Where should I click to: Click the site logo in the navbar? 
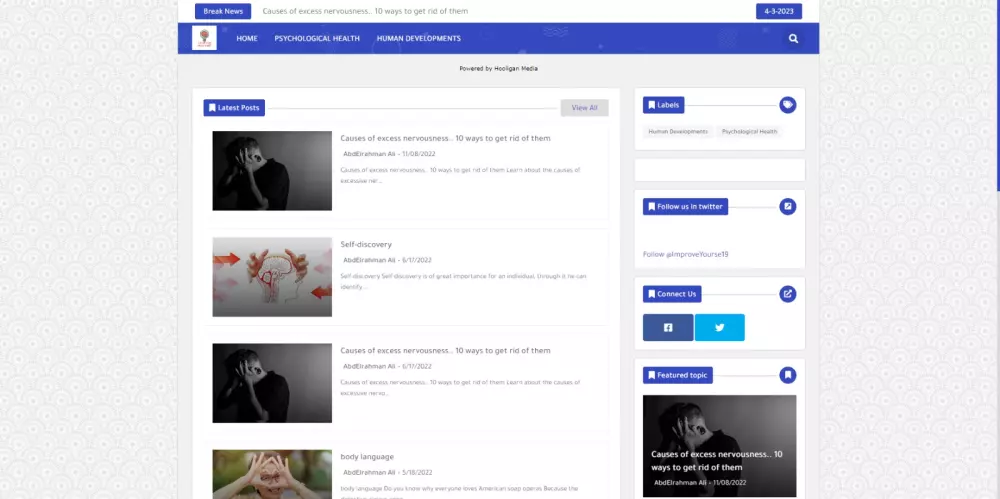click(204, 38)
